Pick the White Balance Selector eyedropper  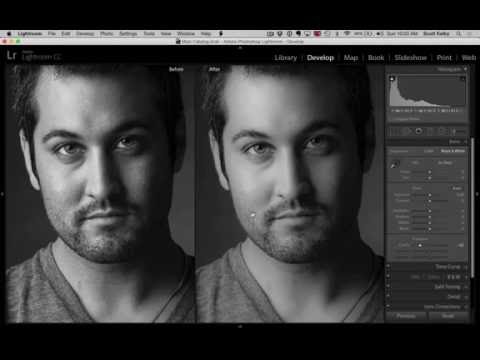[395, 165]
